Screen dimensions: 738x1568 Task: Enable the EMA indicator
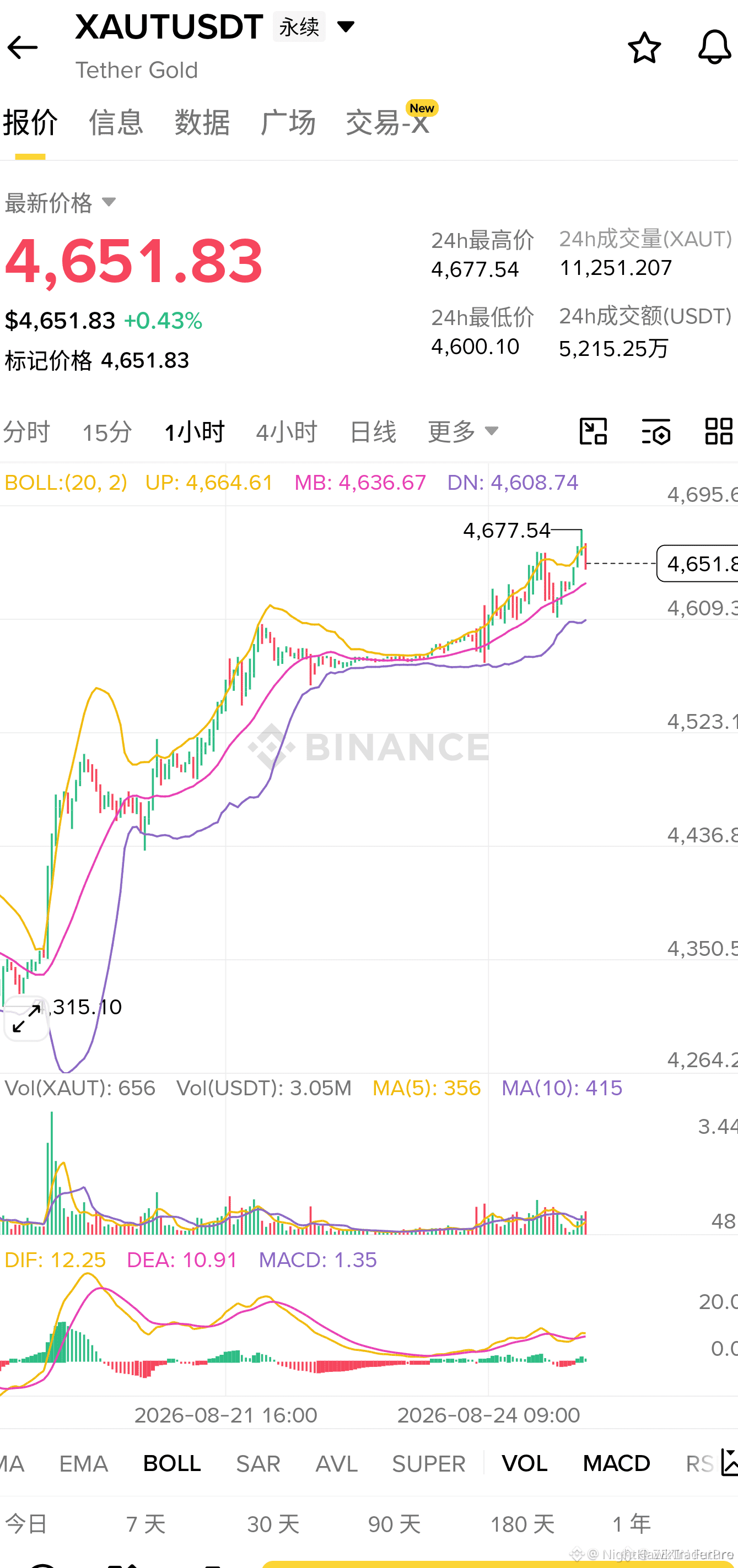point(83,1463)
